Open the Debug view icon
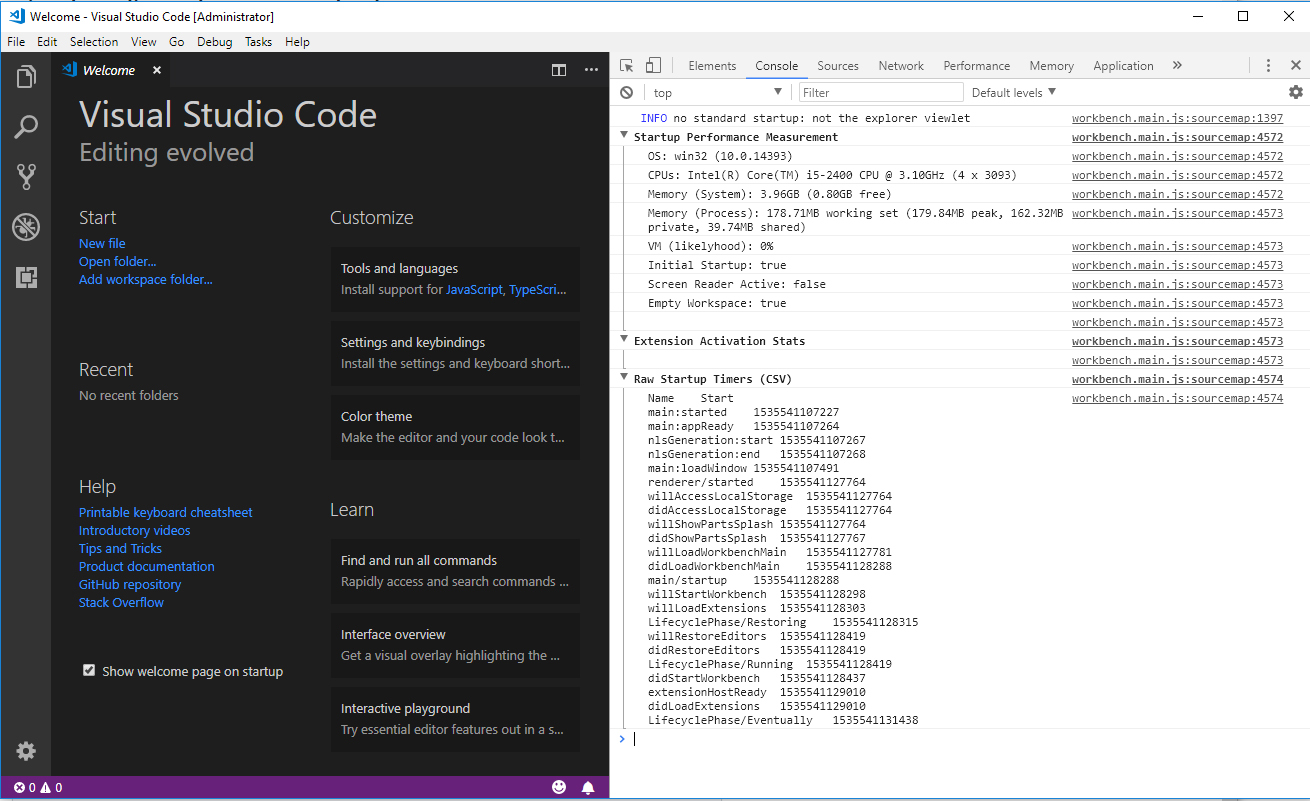 (x=26, y=227)
